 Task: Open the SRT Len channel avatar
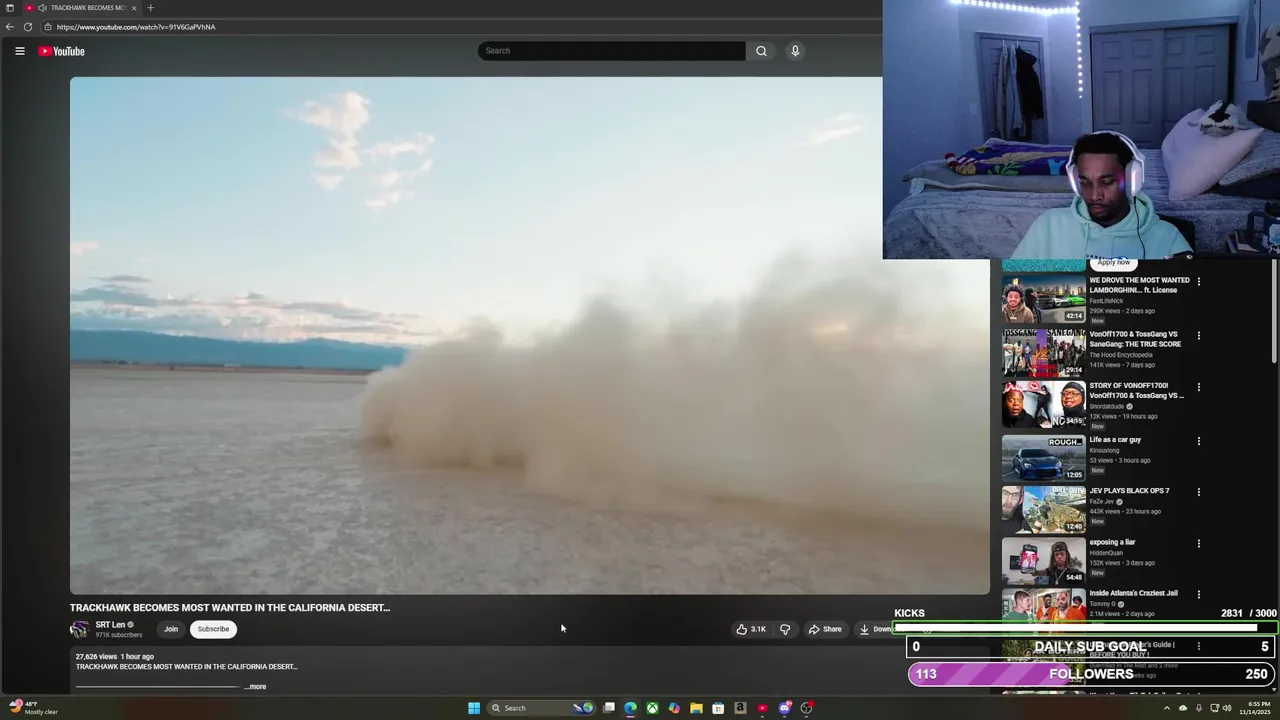point(79,629)
